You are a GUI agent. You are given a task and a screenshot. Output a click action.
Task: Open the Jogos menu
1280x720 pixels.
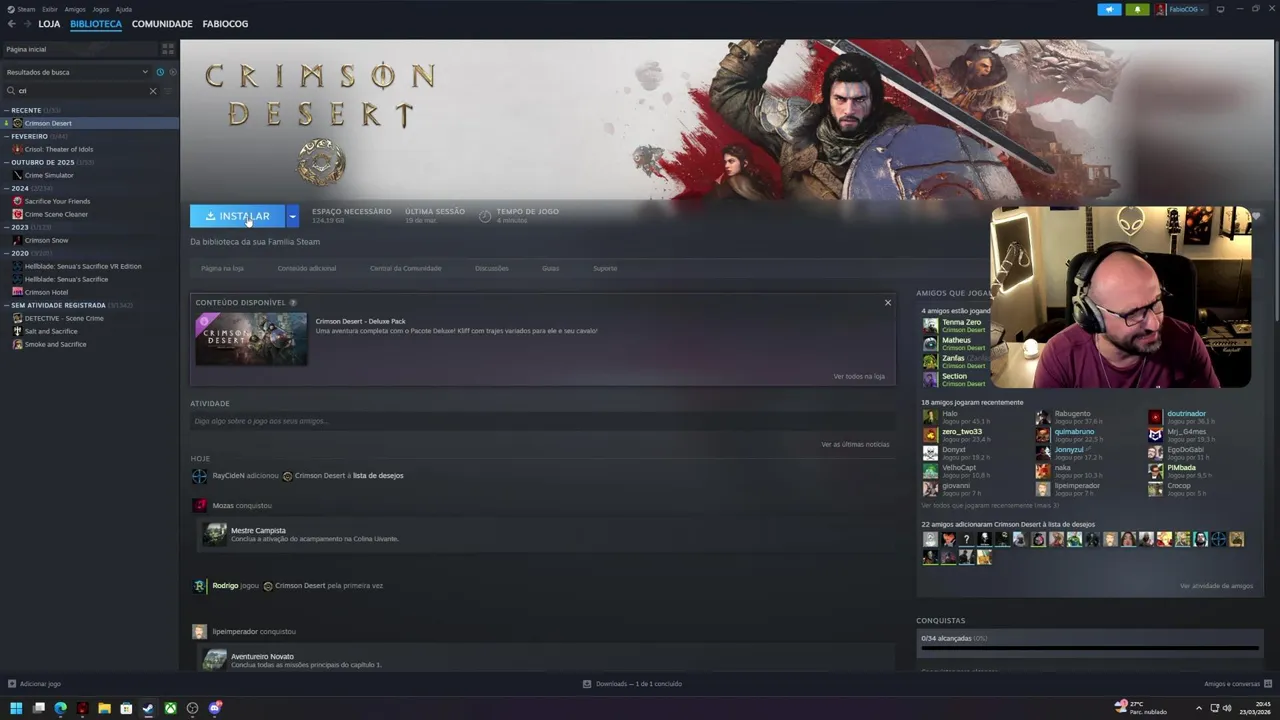[101, 9]
